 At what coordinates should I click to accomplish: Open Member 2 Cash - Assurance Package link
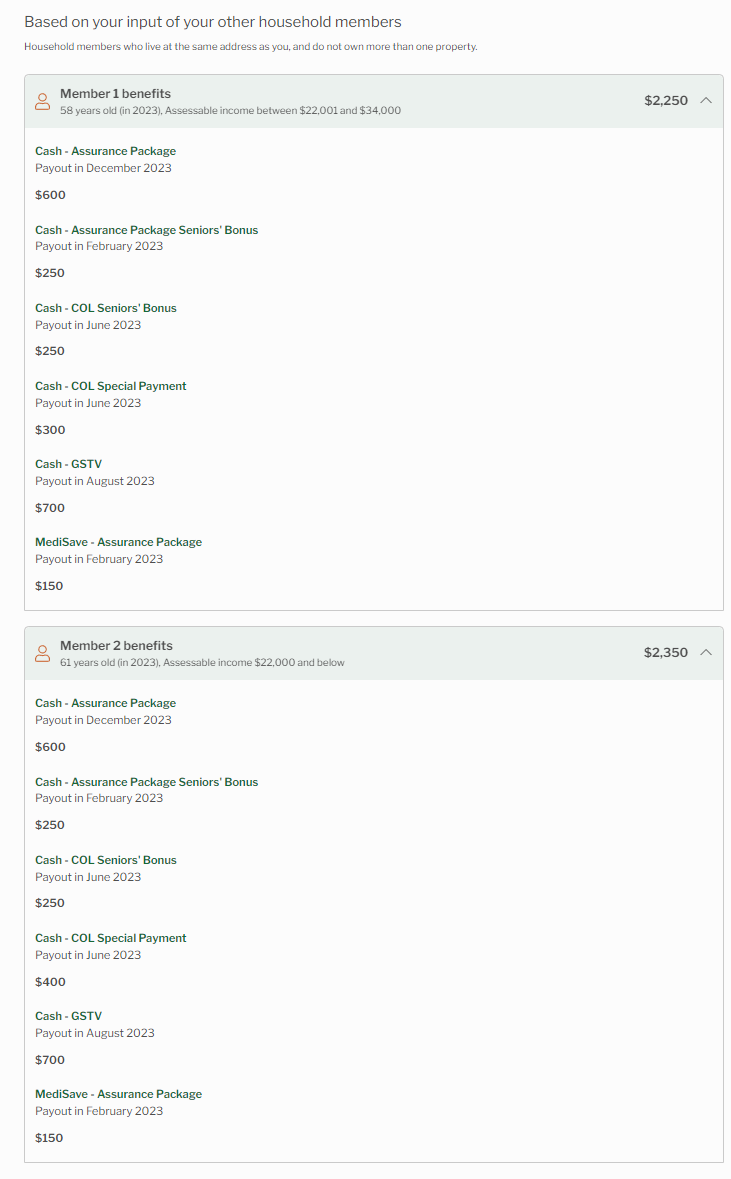tap(105, 703)
